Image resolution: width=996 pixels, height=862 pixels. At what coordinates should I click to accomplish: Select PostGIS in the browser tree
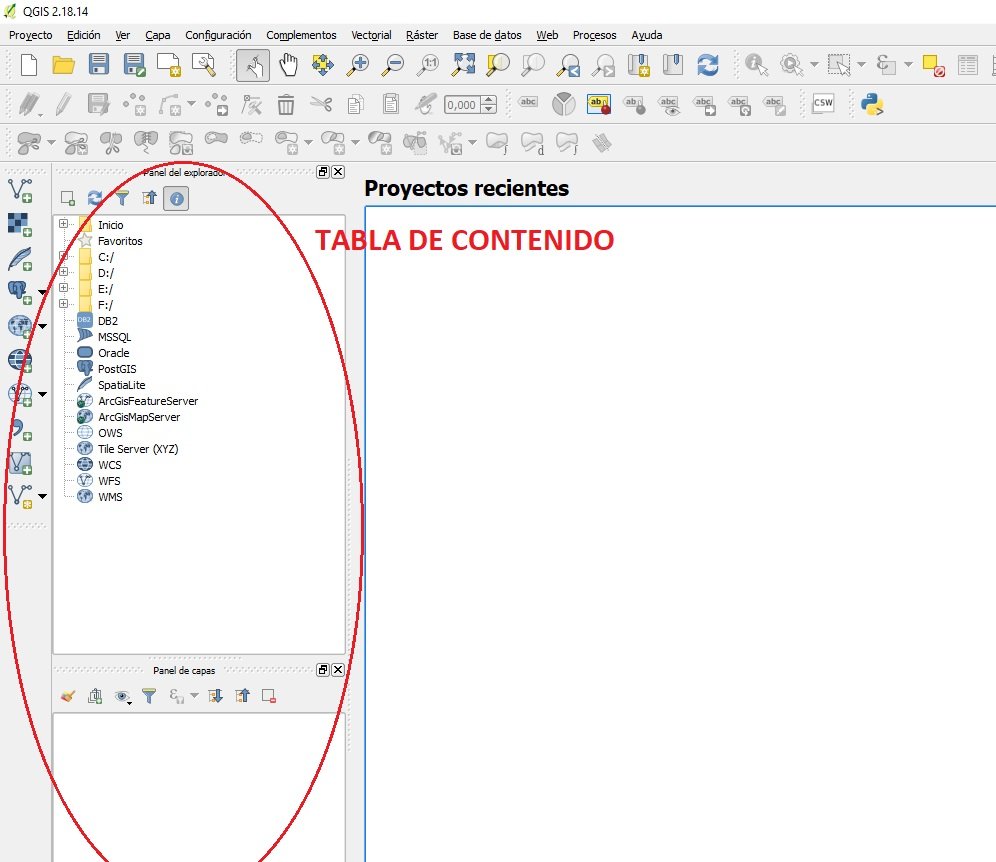117,369
